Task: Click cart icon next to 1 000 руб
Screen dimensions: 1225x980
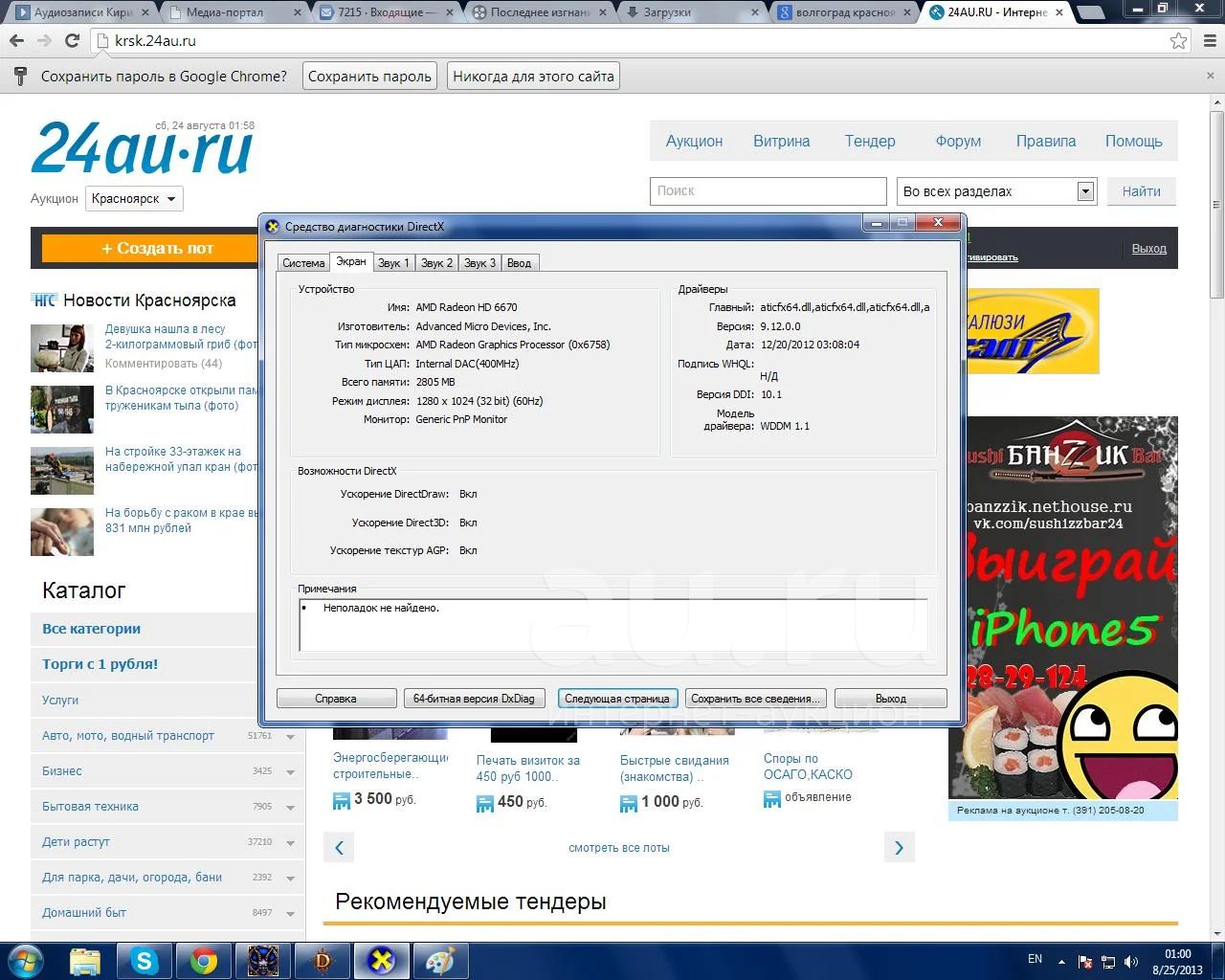Action: click(x=629, y=803)
